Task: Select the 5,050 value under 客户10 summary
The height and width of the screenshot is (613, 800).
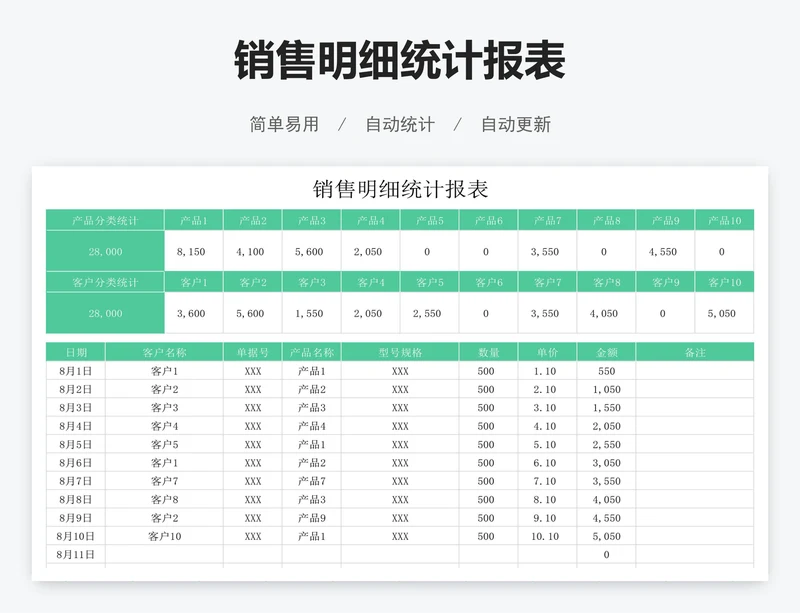Action: (721, 313)
